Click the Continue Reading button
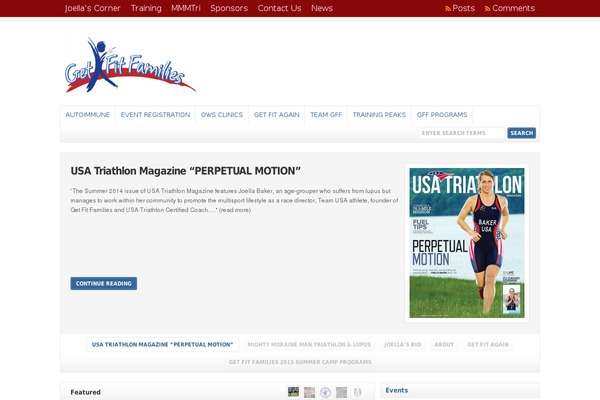This screenshot has height=400, width=600. (x=104, y=284)
